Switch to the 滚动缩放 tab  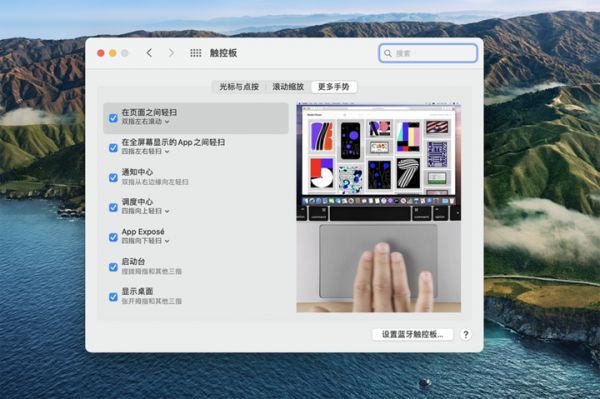tap(288, 87)
